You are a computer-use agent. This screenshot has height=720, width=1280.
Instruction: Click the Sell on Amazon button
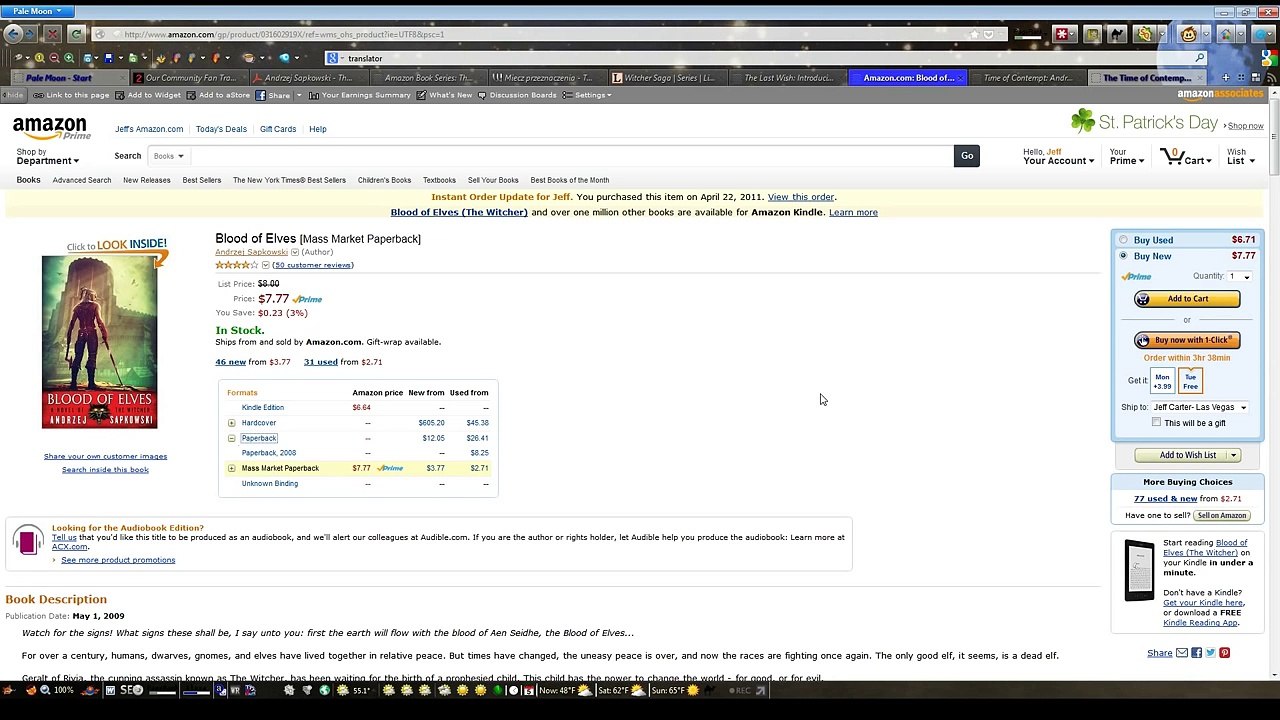pyautogui.click(x=1222, y=515)
